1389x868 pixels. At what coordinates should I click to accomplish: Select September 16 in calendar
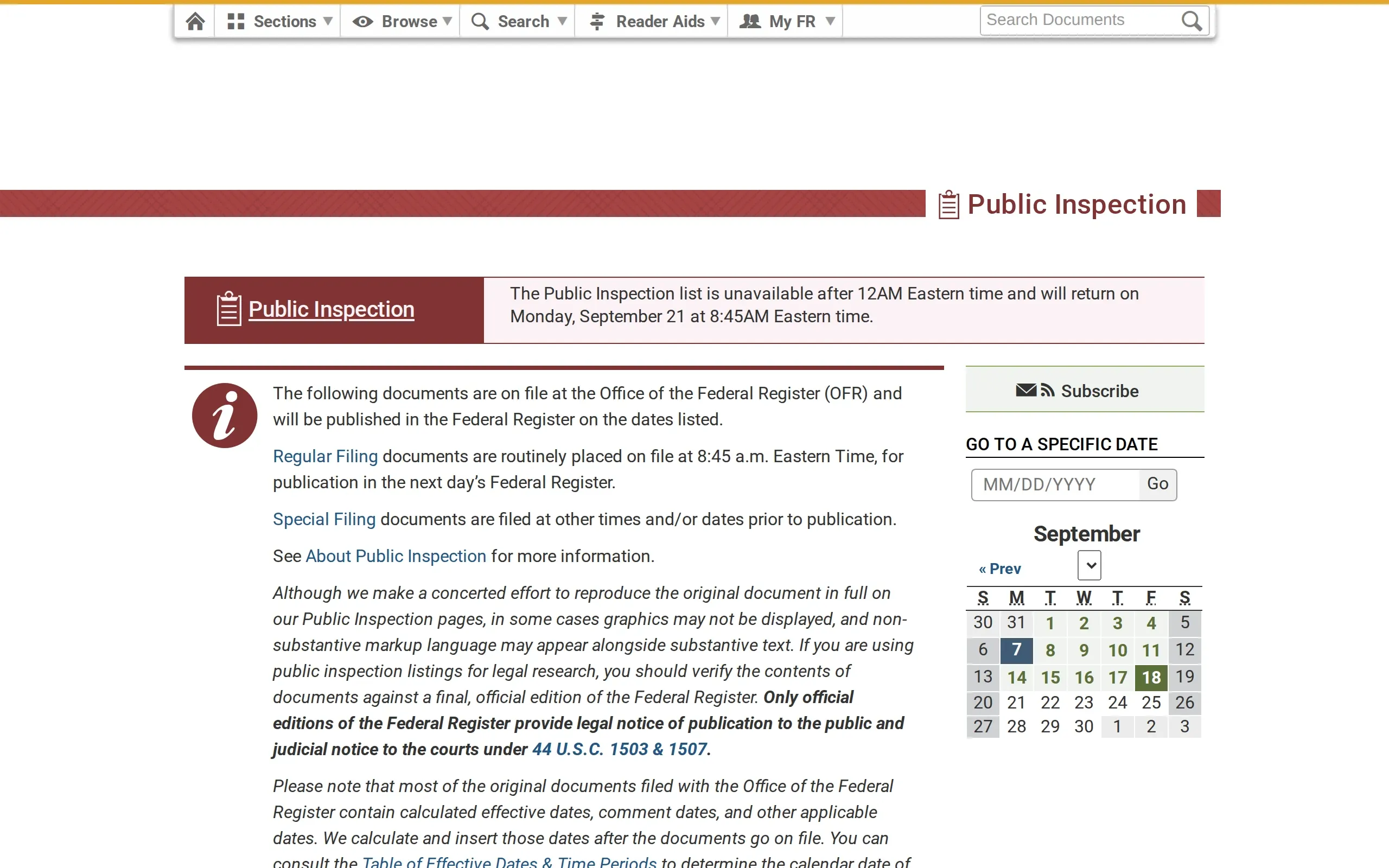coord(1084,678)
